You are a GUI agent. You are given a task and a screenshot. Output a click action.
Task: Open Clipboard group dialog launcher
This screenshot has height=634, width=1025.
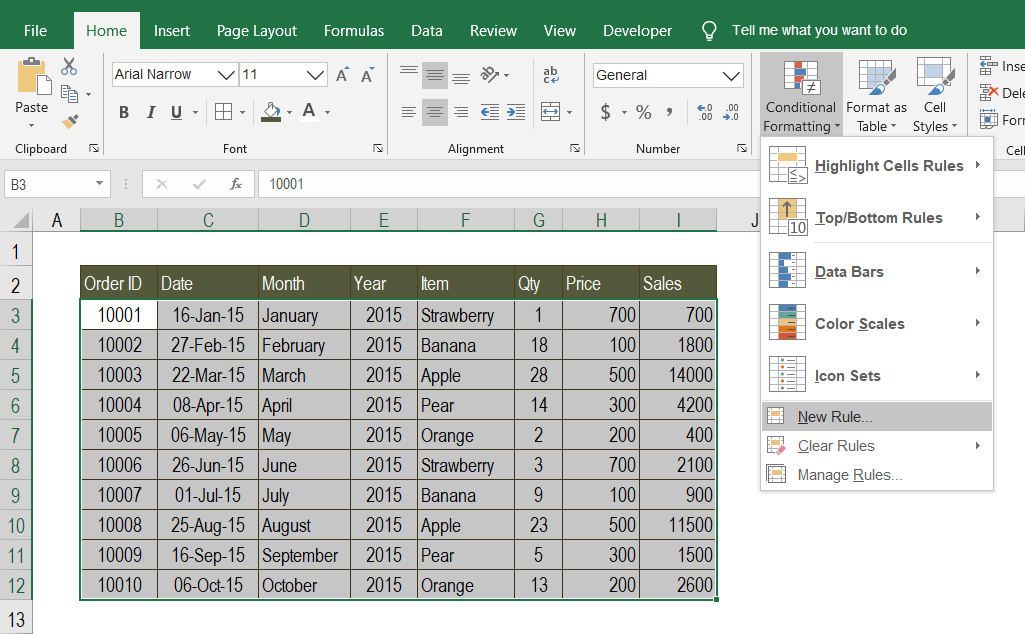coord(94,149)
